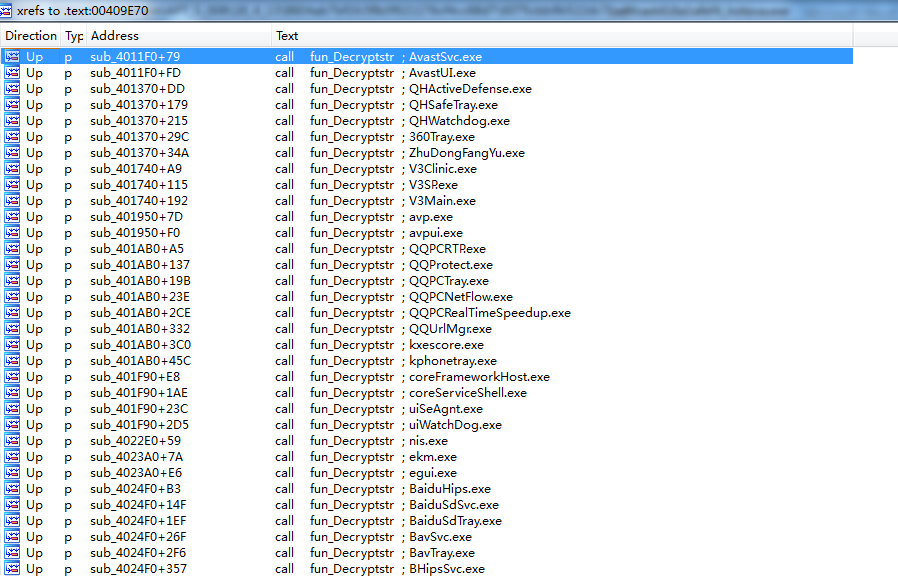898x576 pixels.
Task: Click the xref icon beside sub_4024F0+357
Action: coord(12,569)
